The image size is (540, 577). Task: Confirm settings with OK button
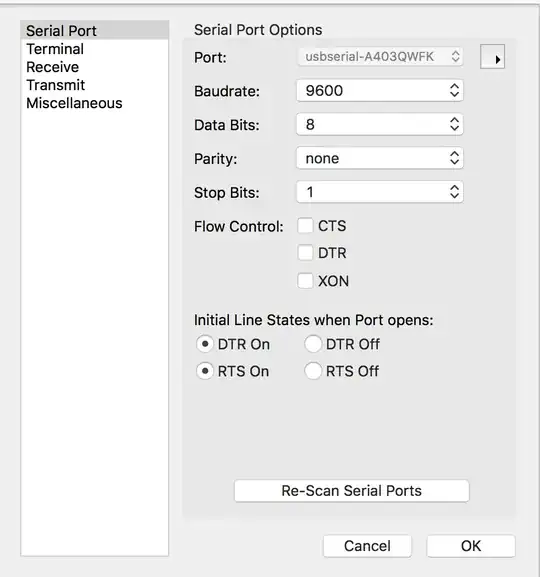471,546
